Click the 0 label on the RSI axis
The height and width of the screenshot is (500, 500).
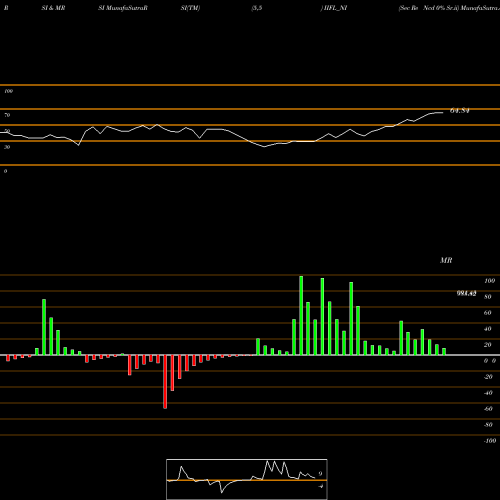pos(5,171)
